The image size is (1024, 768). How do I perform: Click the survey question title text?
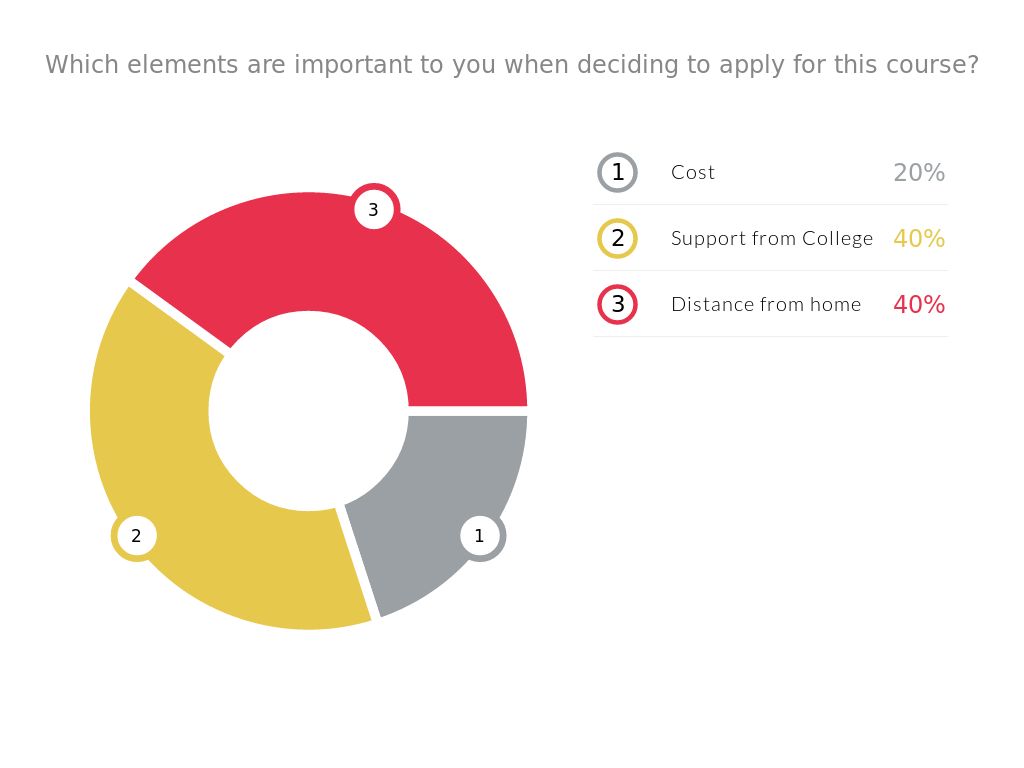click(512, 65)
